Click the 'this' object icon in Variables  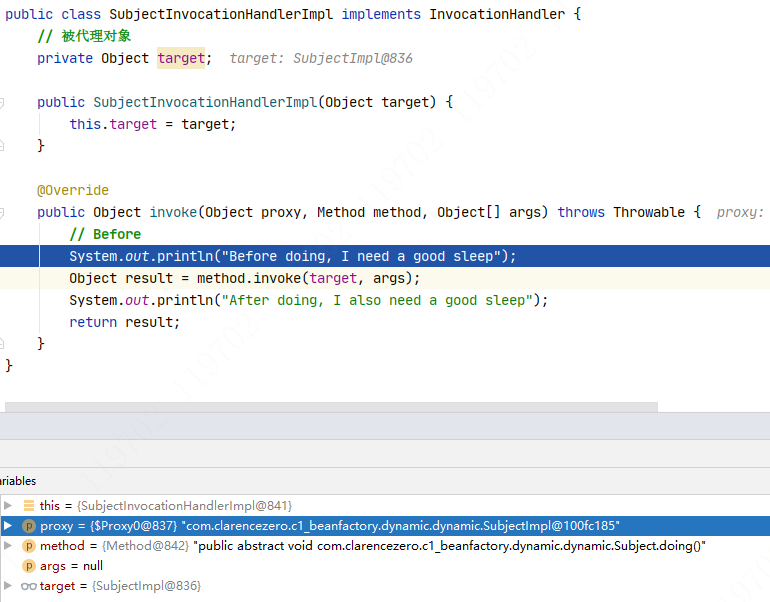click(x=29, y=505)
